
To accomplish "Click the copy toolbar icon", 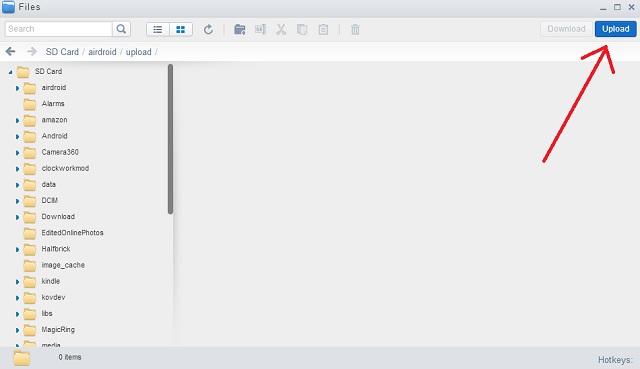I will [x=302, y=29].
